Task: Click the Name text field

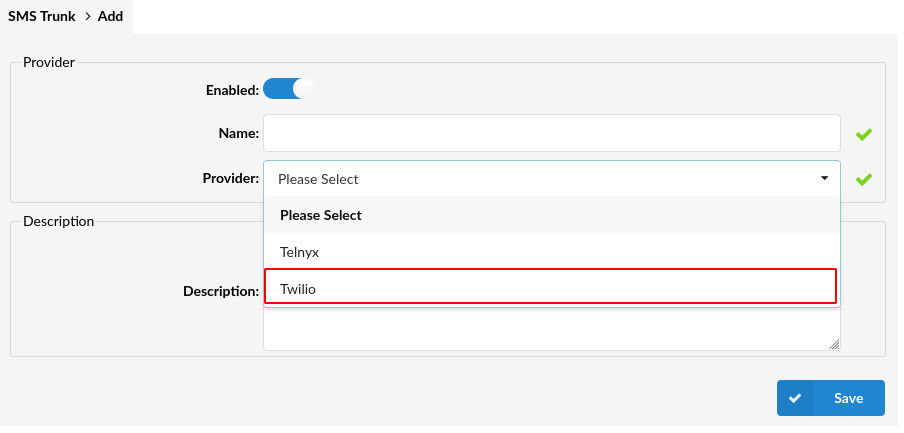Action: pos(551,133)
